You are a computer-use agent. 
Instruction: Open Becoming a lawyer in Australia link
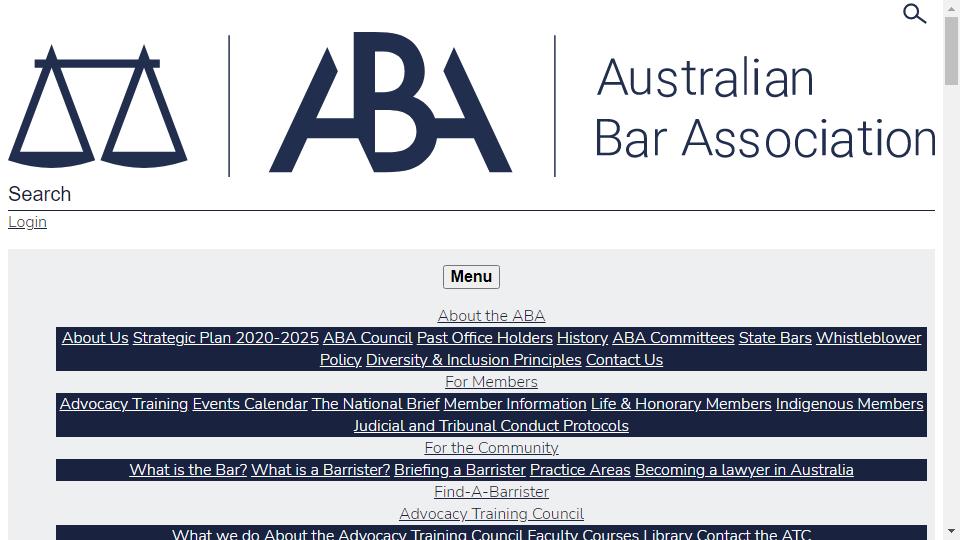(x=744, y=470)
